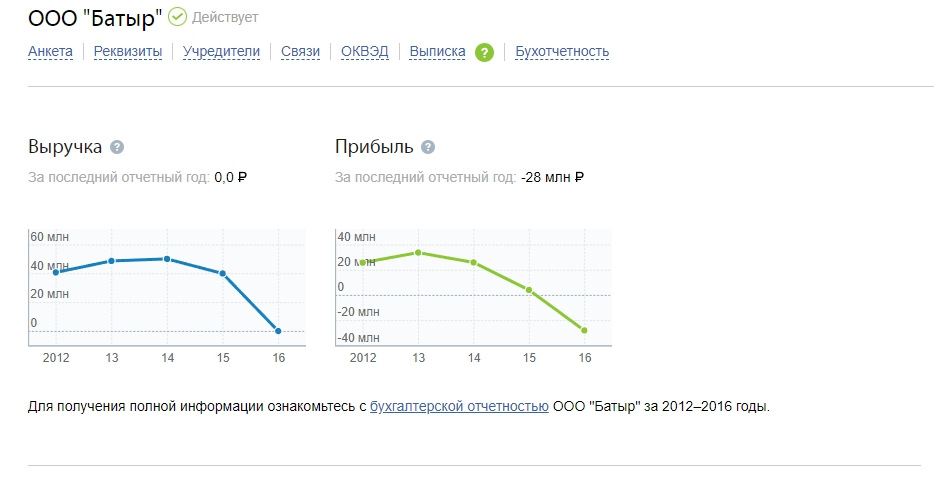Click the 2016 data point on profit chart

[584, 330]
